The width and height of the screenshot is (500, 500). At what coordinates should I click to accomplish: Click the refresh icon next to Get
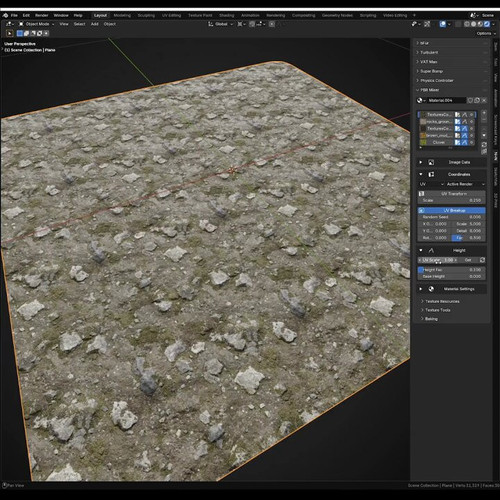click(x=482, y=260)
